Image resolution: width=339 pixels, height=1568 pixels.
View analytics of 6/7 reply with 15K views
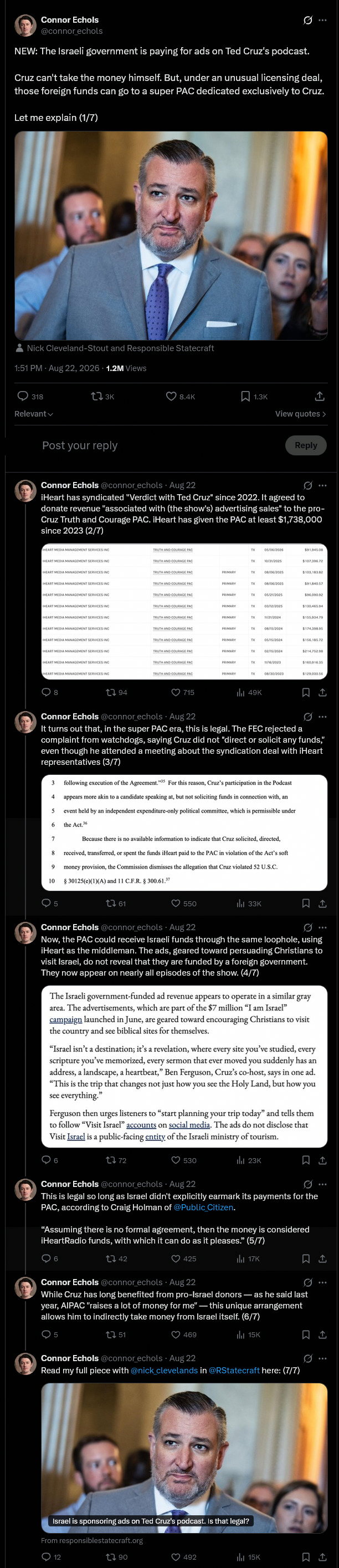[248, 1334]
